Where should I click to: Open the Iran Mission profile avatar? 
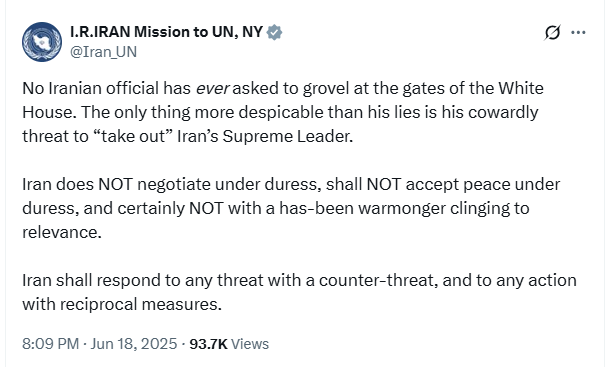click(42, 42)
